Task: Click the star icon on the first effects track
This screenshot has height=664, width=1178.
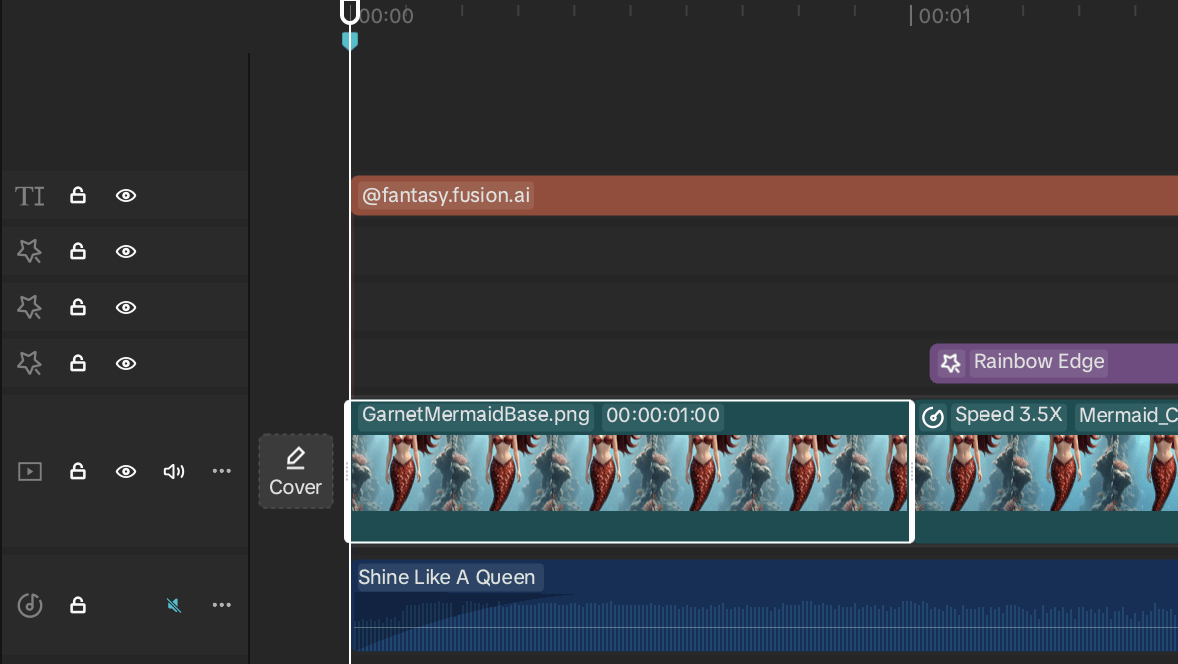Action: 29,251
